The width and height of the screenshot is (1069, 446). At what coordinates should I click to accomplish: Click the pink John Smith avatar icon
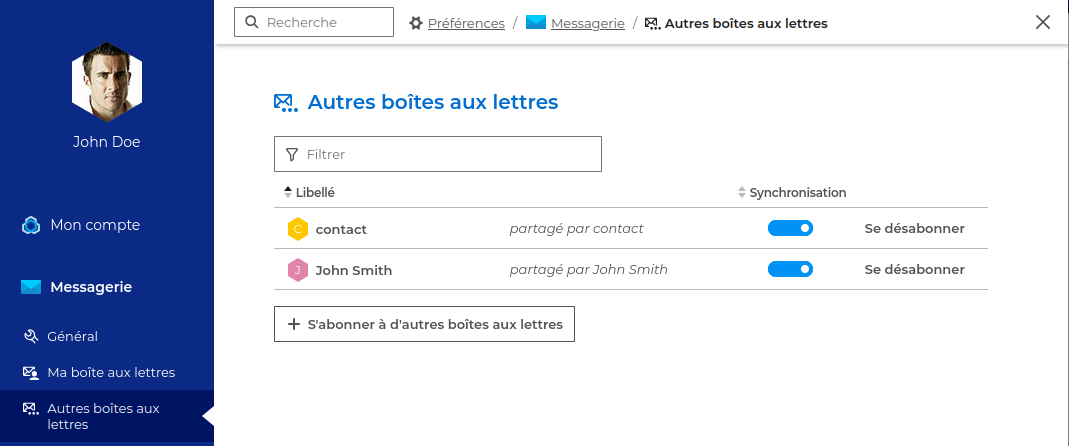[297, 270]
